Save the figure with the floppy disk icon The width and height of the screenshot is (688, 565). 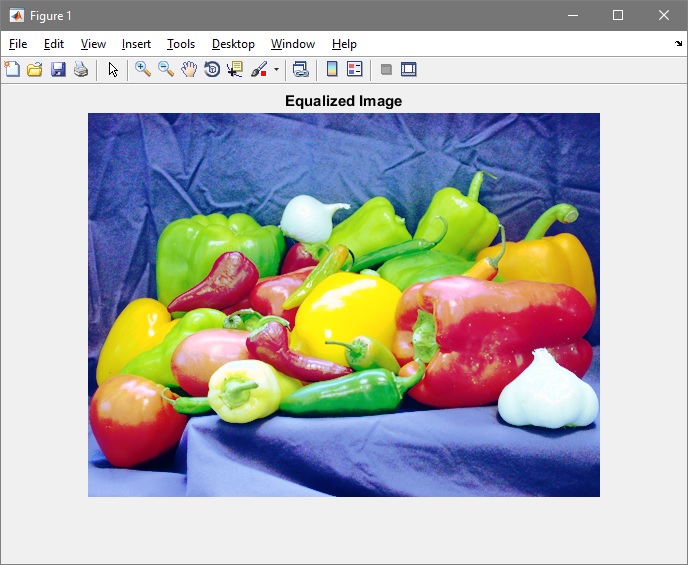pos(58,69)
